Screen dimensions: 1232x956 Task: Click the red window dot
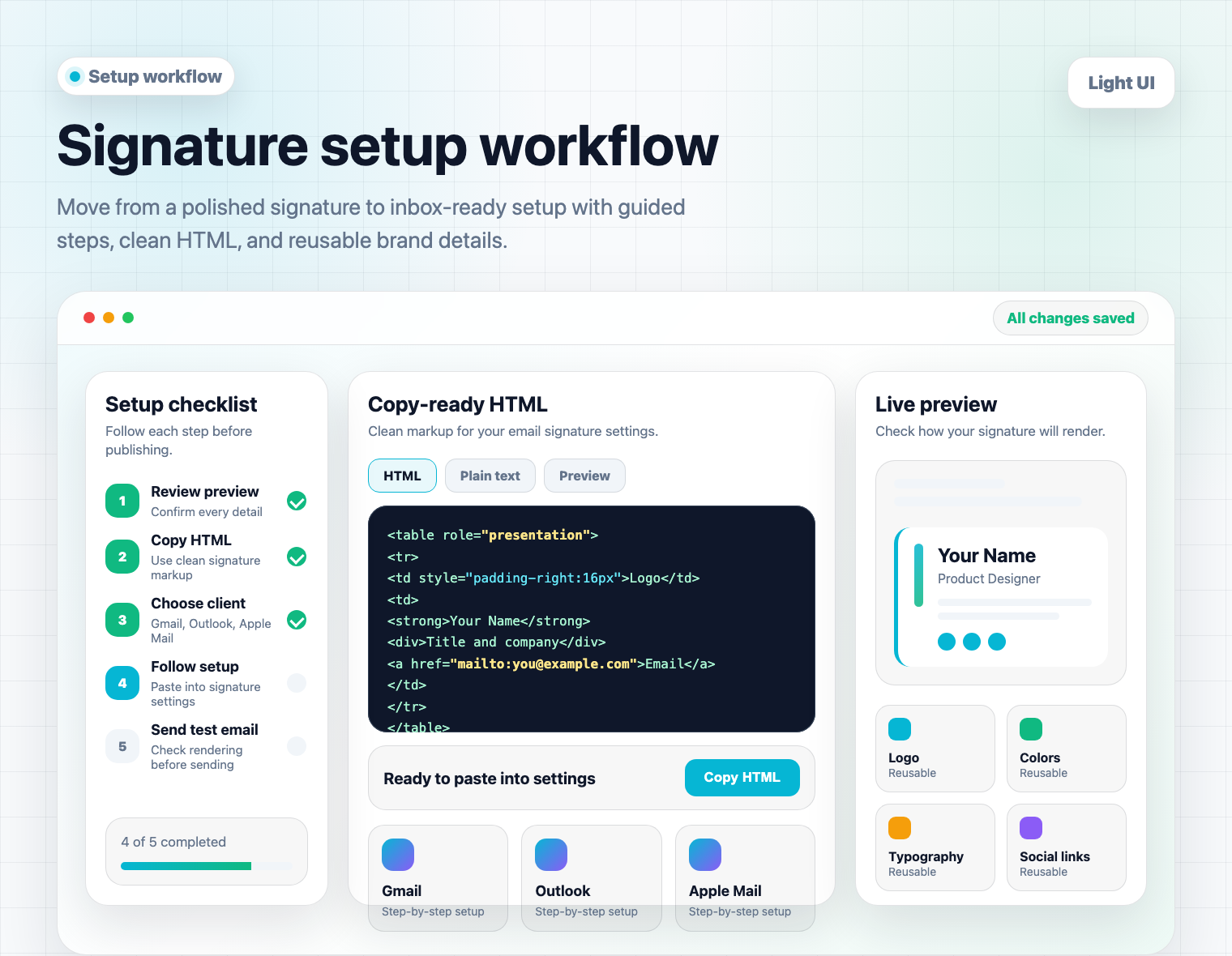pos(89,318)
